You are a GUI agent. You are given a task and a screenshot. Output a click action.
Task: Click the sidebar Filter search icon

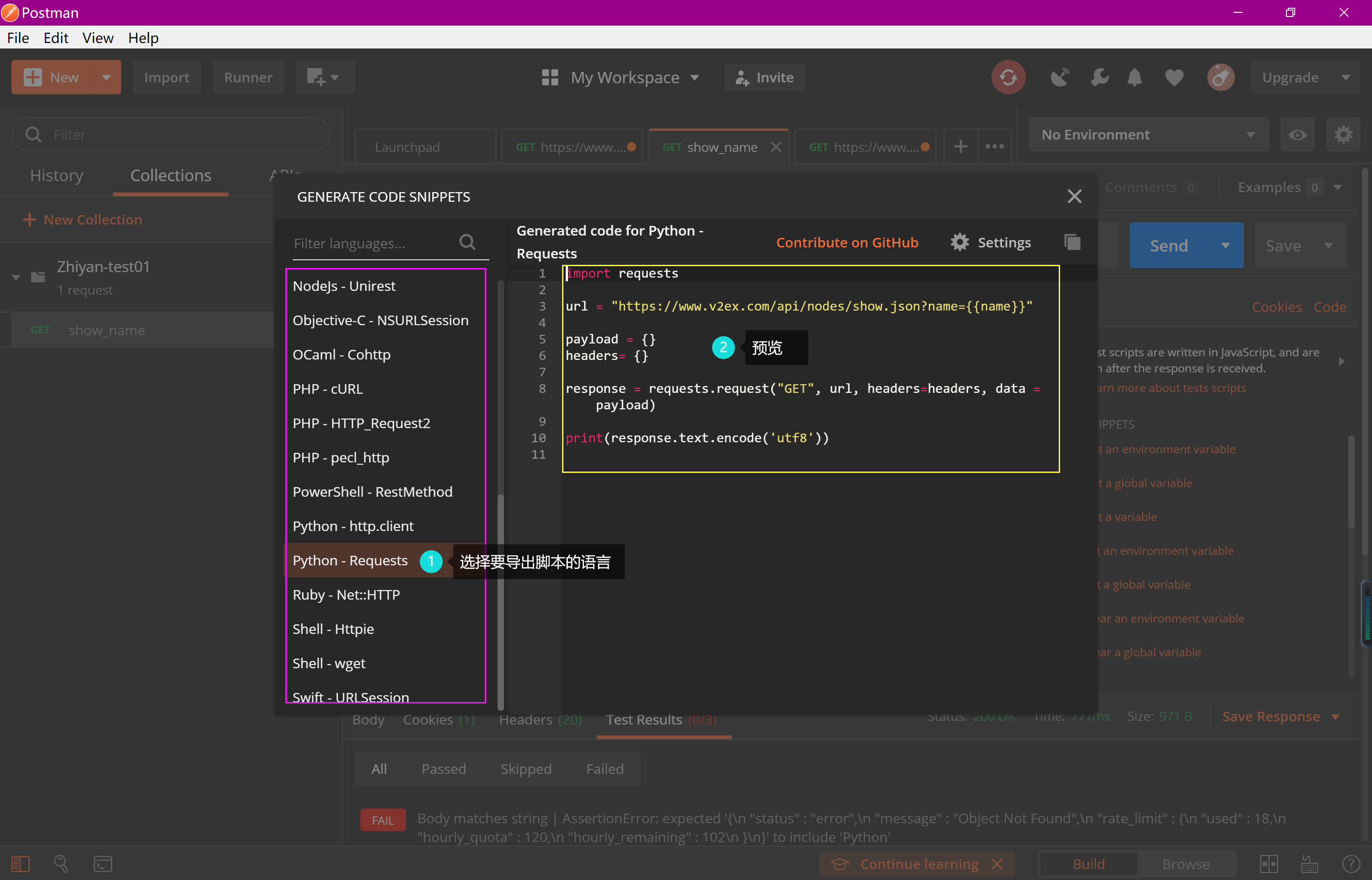point(33,134)
